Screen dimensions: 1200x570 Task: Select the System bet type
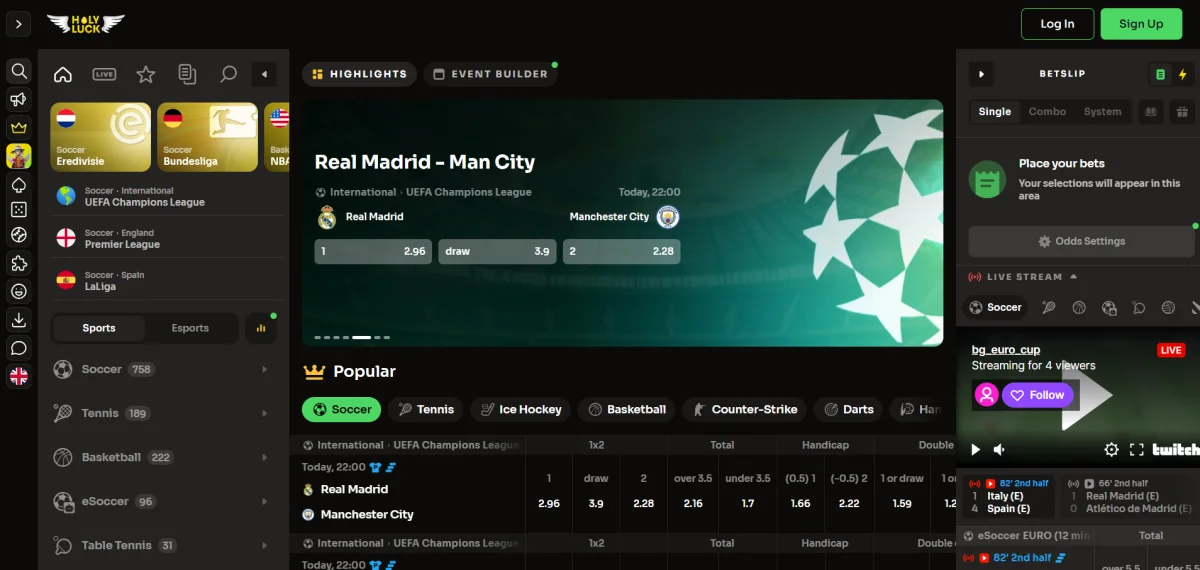point(1102,112)
